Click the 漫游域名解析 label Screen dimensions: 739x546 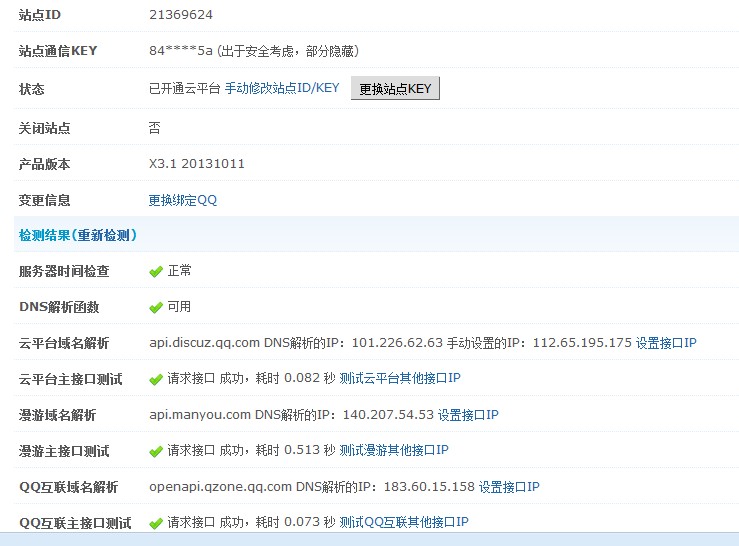pos(57,415)
